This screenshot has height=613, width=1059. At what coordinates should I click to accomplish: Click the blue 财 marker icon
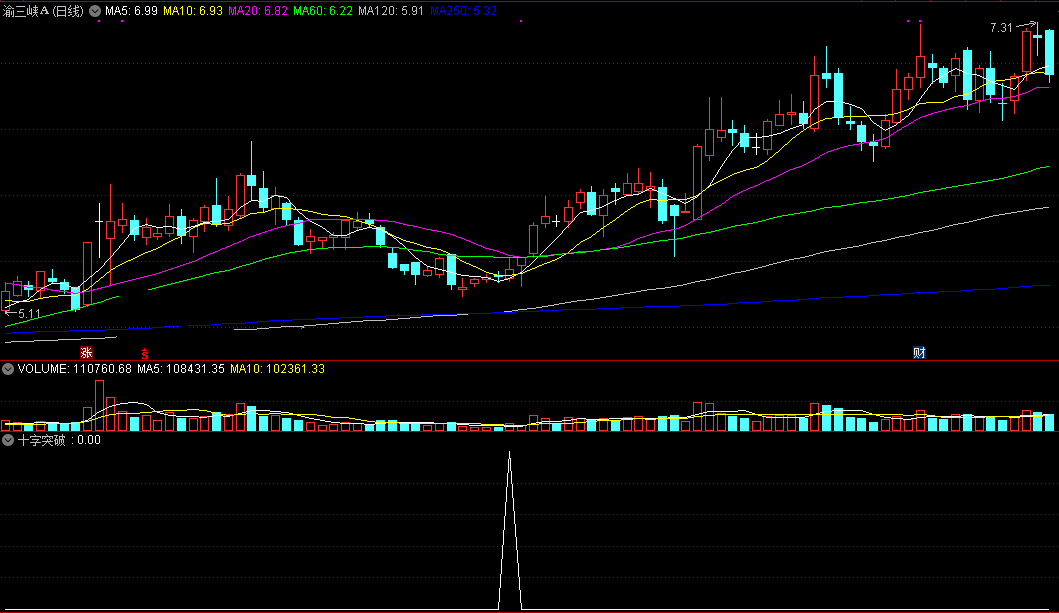click(x=919, y=352)
